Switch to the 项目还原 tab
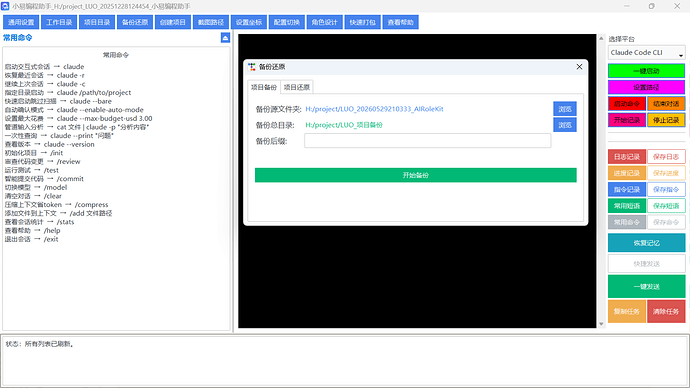The image size is (690, 388). (x=297, y=87)
